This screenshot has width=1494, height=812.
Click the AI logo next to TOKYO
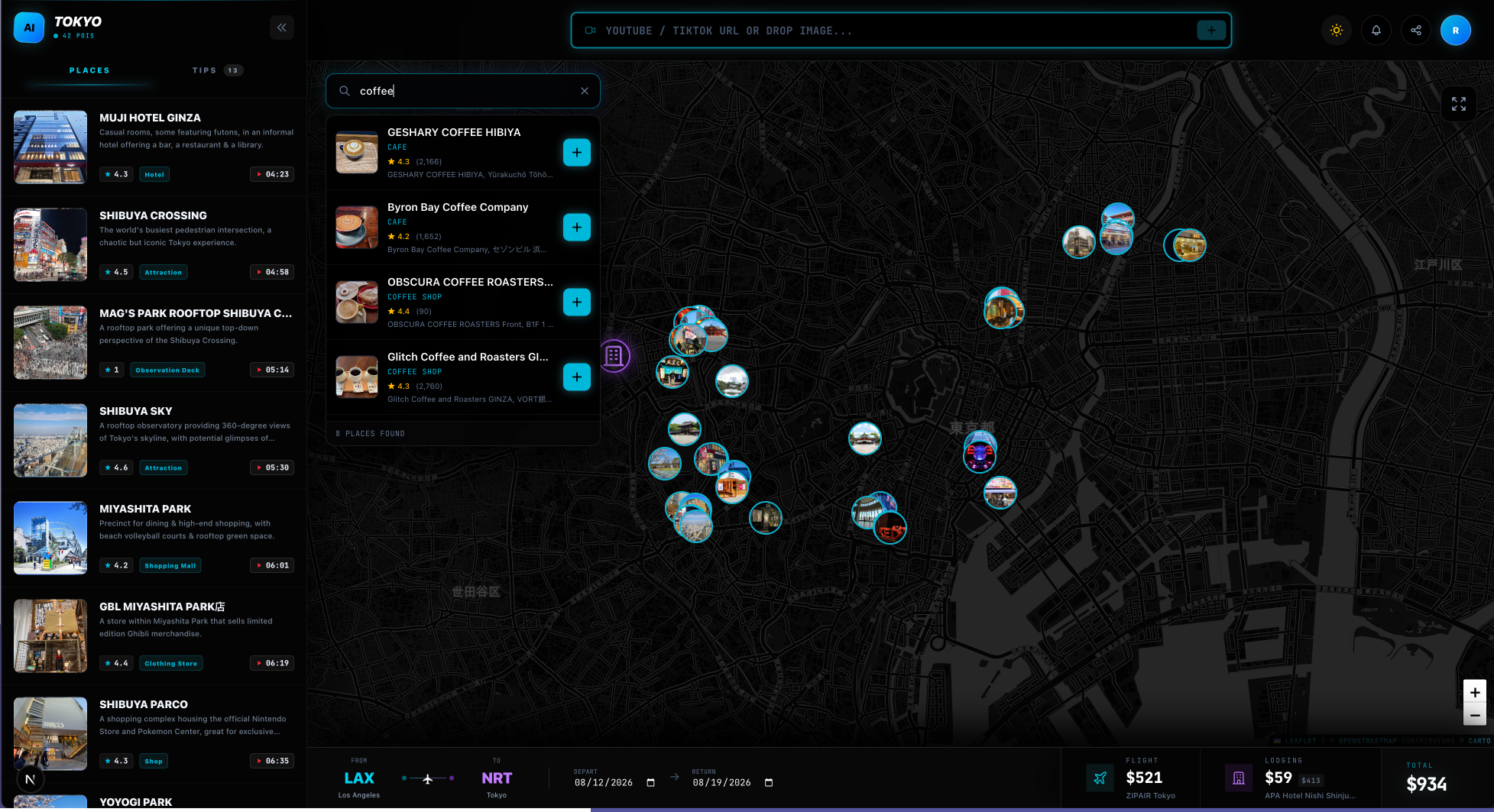(x=28, y=27)
